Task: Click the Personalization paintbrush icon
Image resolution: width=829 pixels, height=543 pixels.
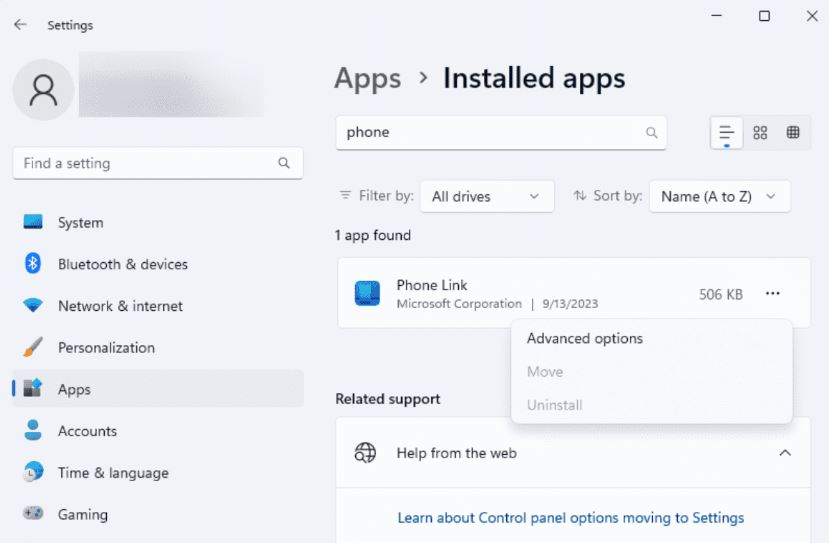Action: [33, 347]
